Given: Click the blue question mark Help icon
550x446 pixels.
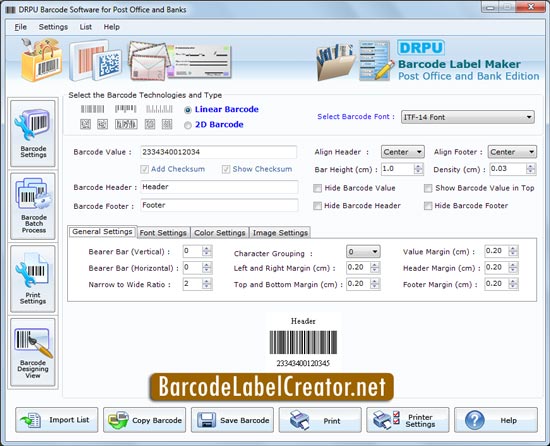Looking at the screenshot, I should click(x=475, y=420).
